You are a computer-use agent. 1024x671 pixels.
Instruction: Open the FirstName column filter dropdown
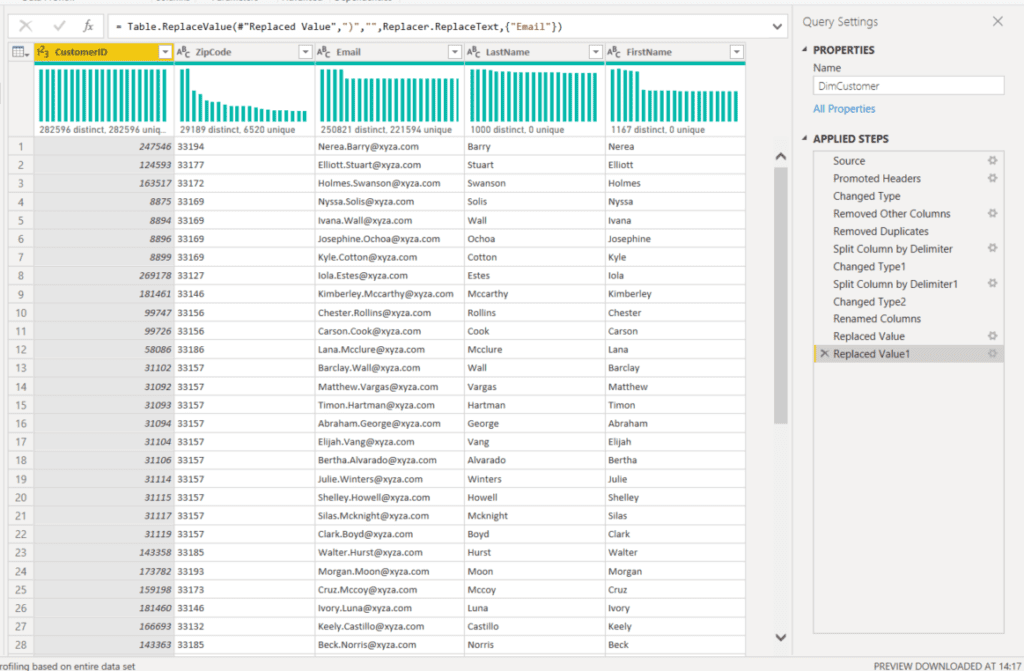click(737, 52)
